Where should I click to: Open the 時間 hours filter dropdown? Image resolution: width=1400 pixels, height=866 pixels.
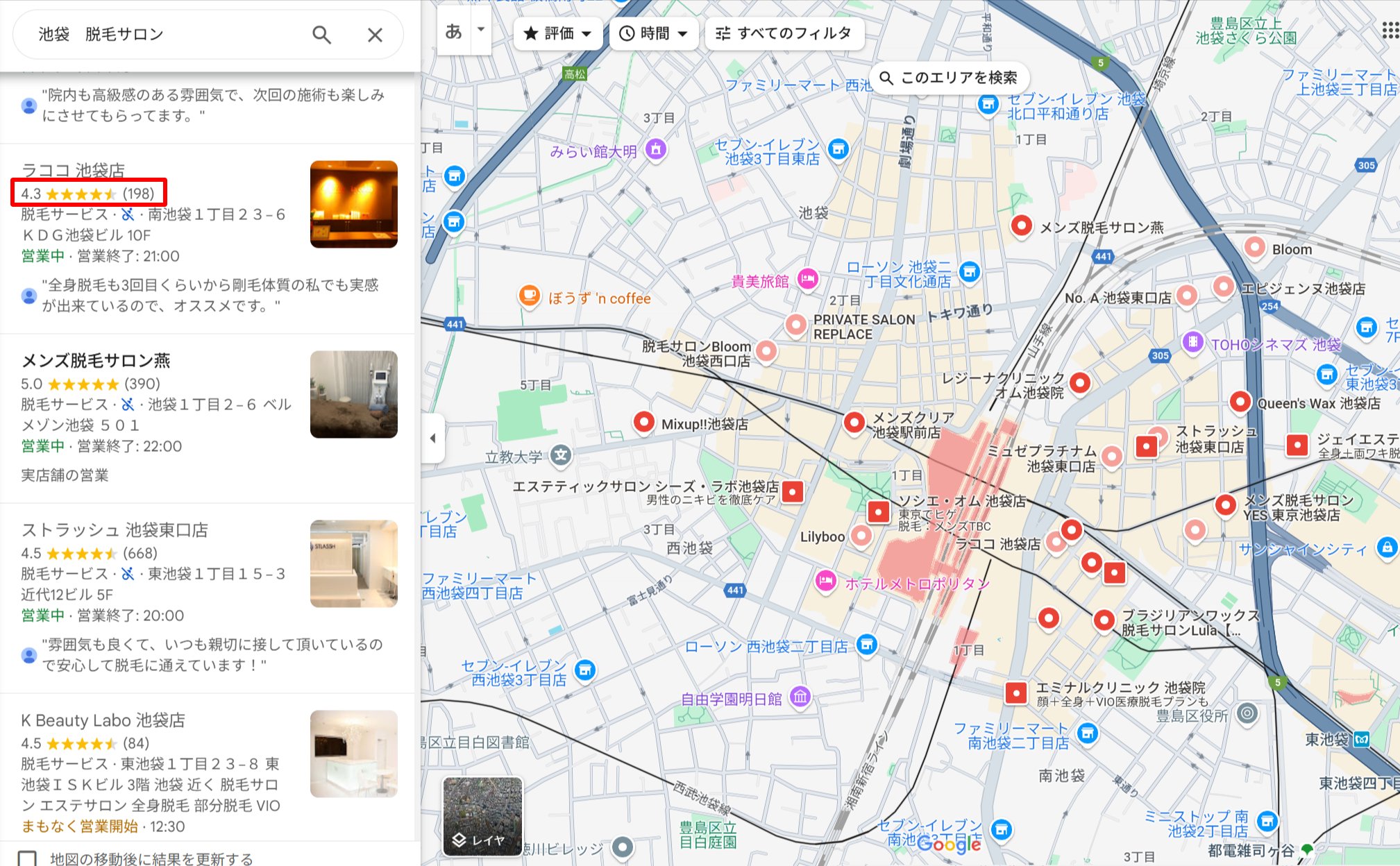click(x=653, y=33)
